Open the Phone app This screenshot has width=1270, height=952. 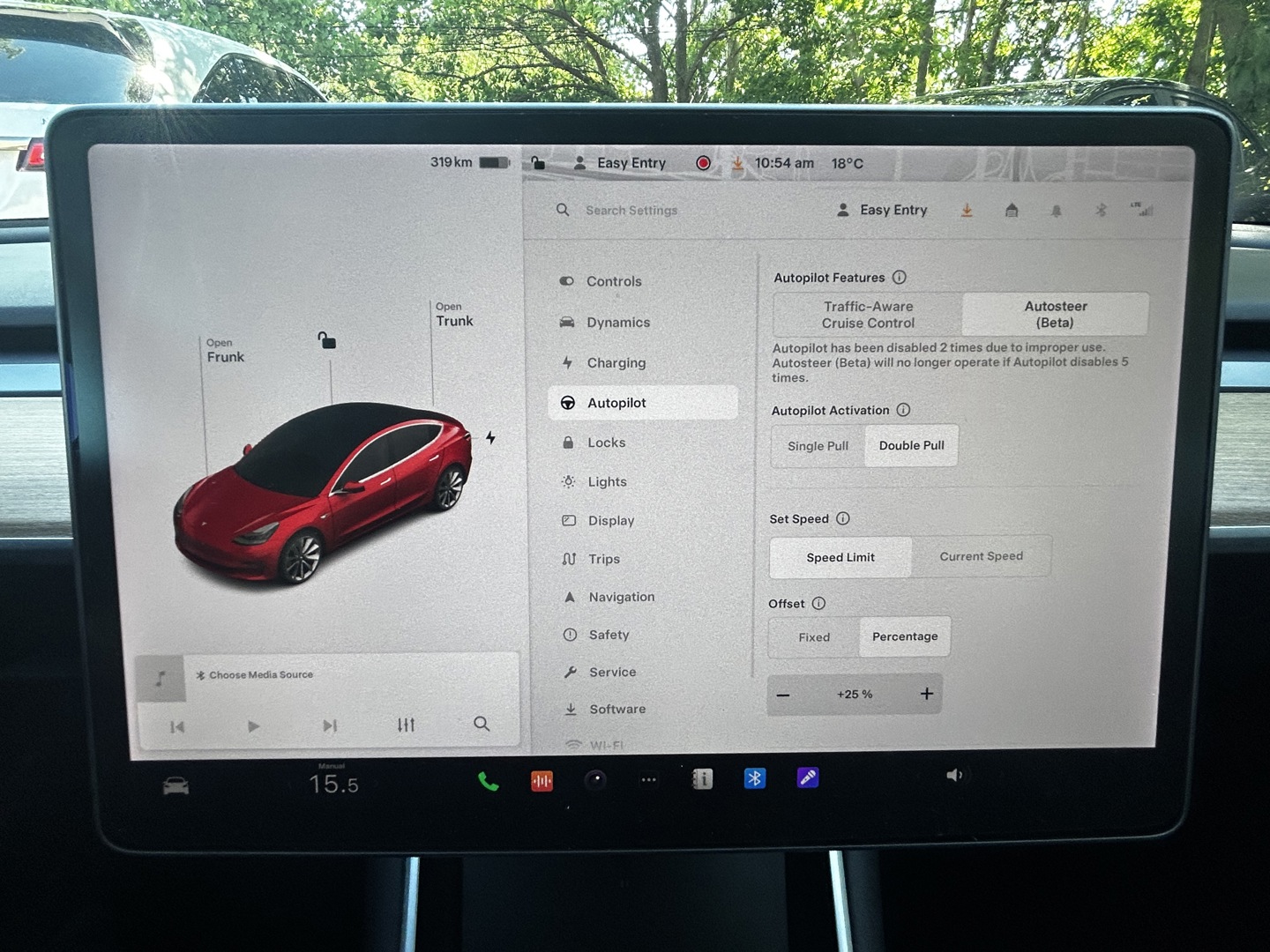[488, 781]
